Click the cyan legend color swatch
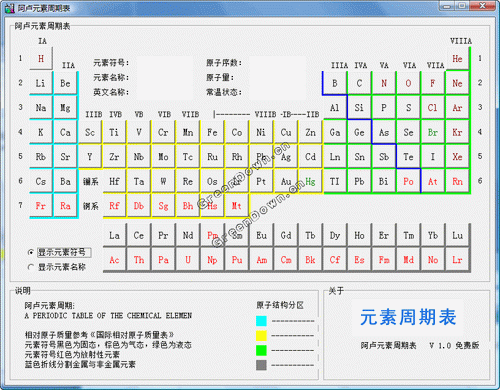 261,321
